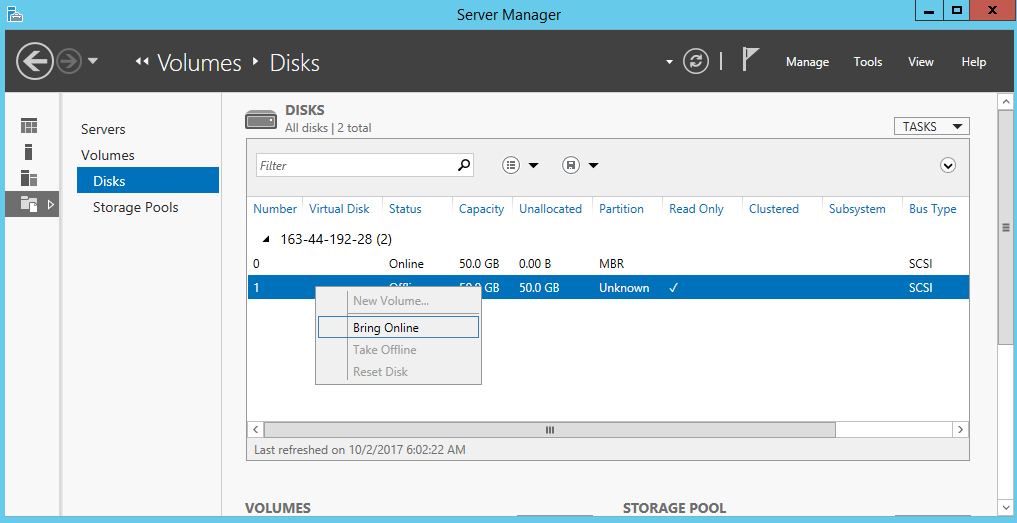Click the refresh icon in header

pos(696,62)
